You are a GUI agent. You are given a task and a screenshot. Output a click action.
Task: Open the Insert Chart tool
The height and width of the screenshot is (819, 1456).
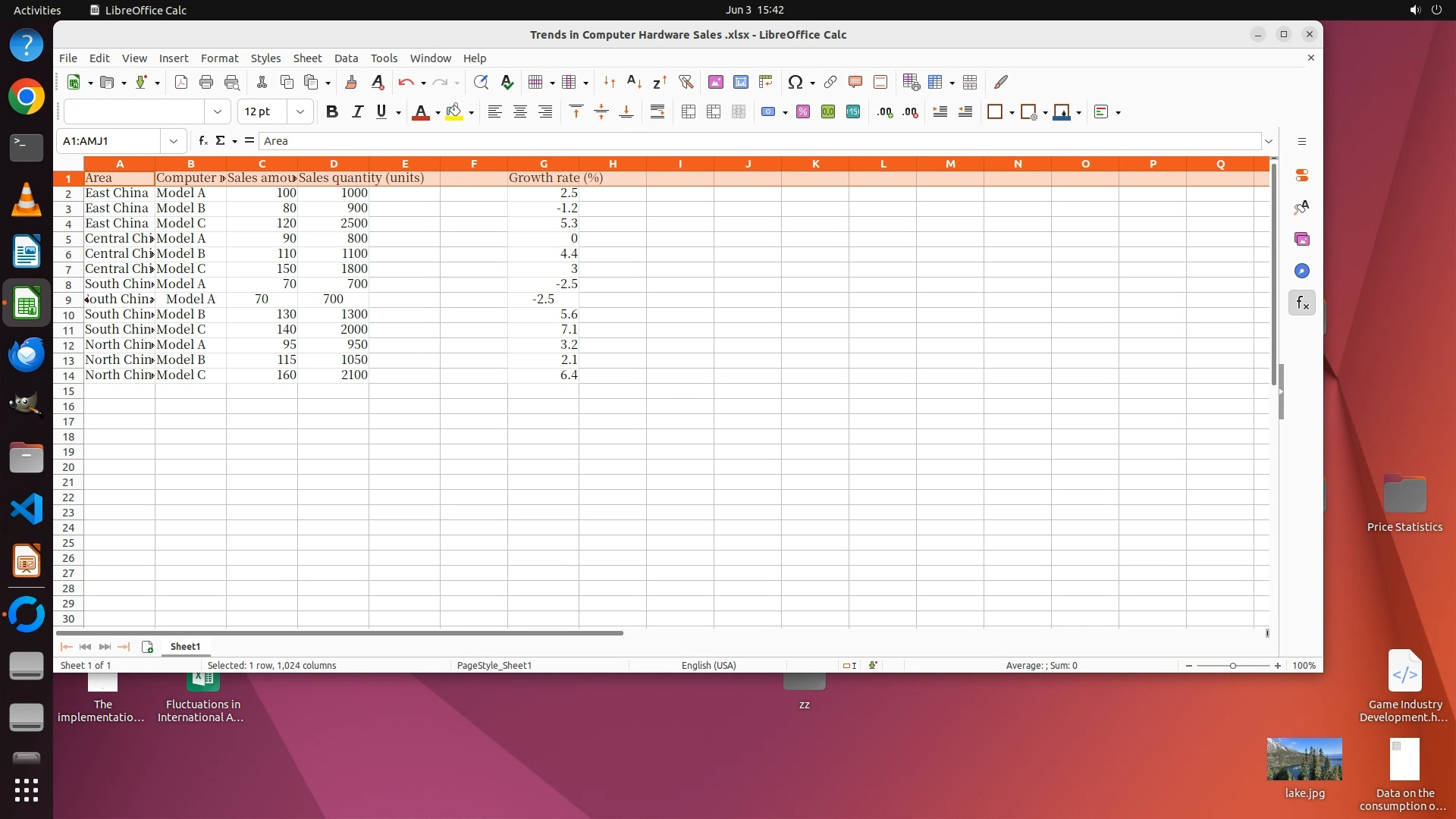741,82
